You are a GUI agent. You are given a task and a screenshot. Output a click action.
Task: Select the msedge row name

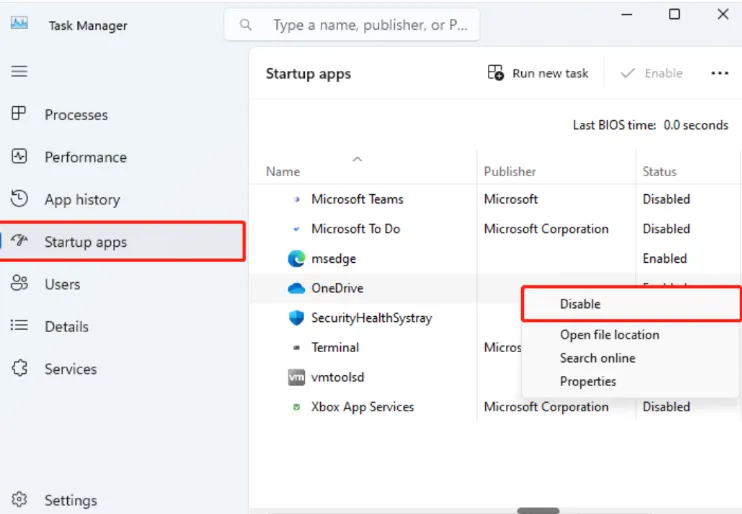point(334,259)
